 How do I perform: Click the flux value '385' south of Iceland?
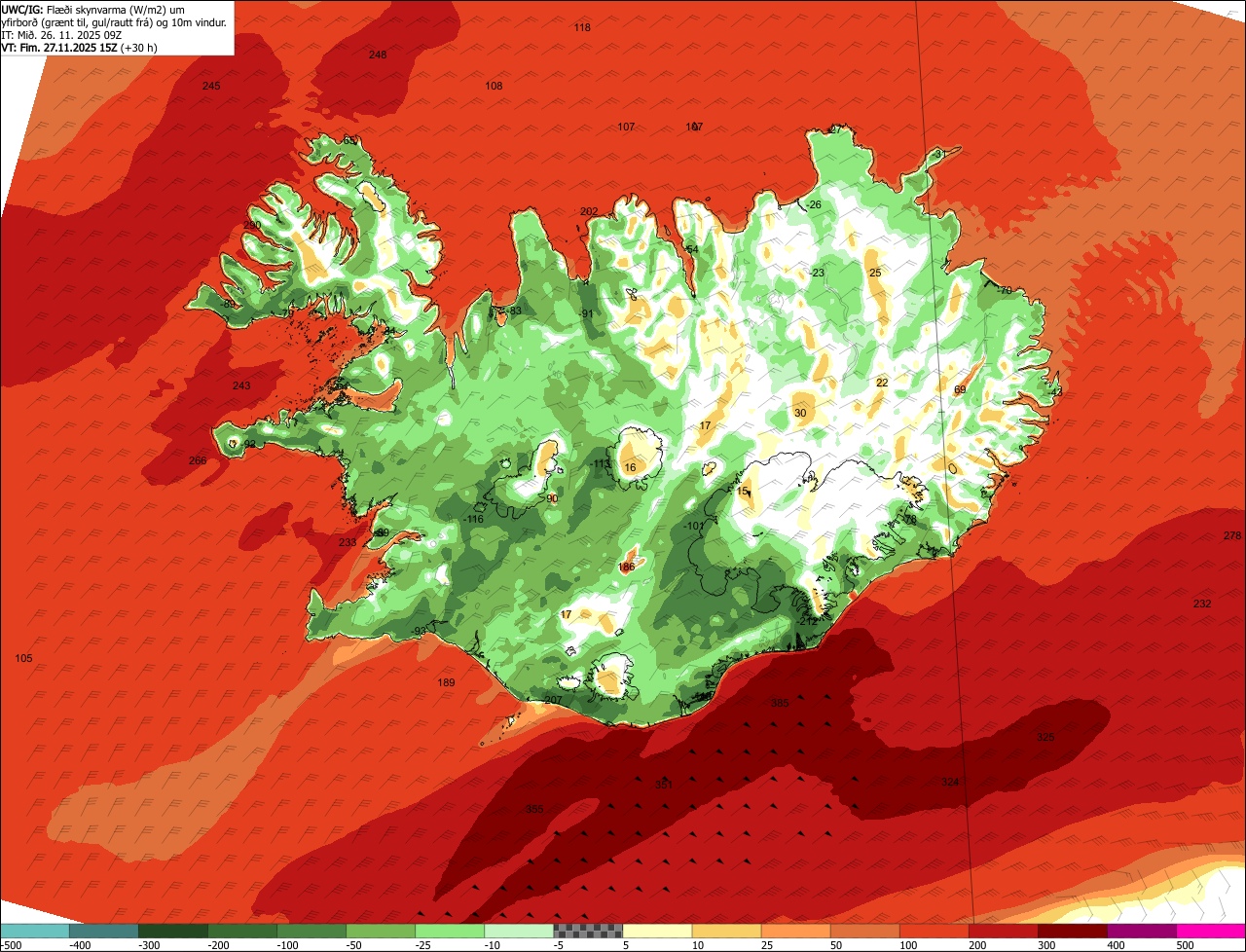(780, 703)
